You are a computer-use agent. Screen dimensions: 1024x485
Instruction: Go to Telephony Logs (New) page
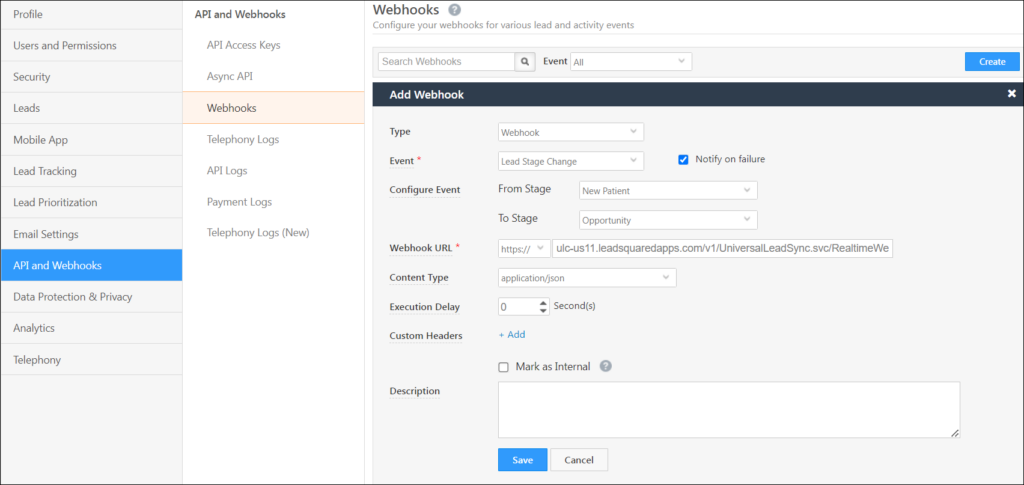(258, 233)
